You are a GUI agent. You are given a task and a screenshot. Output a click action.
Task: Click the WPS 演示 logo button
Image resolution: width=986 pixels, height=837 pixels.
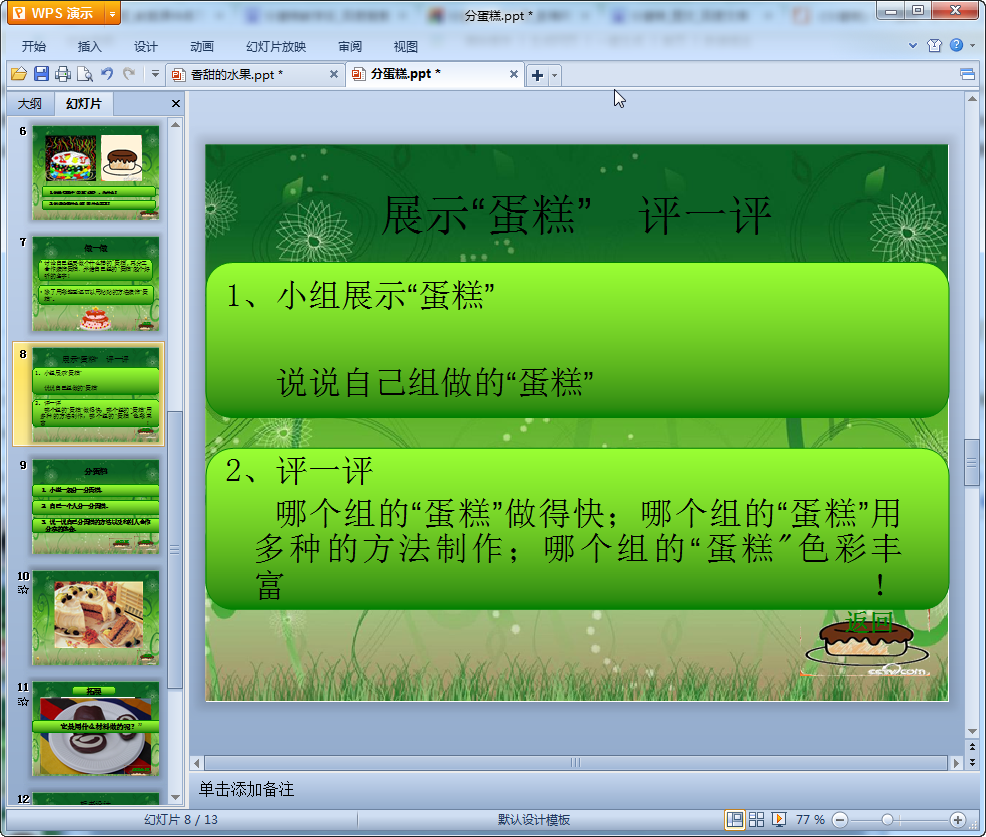coord(57,13)
